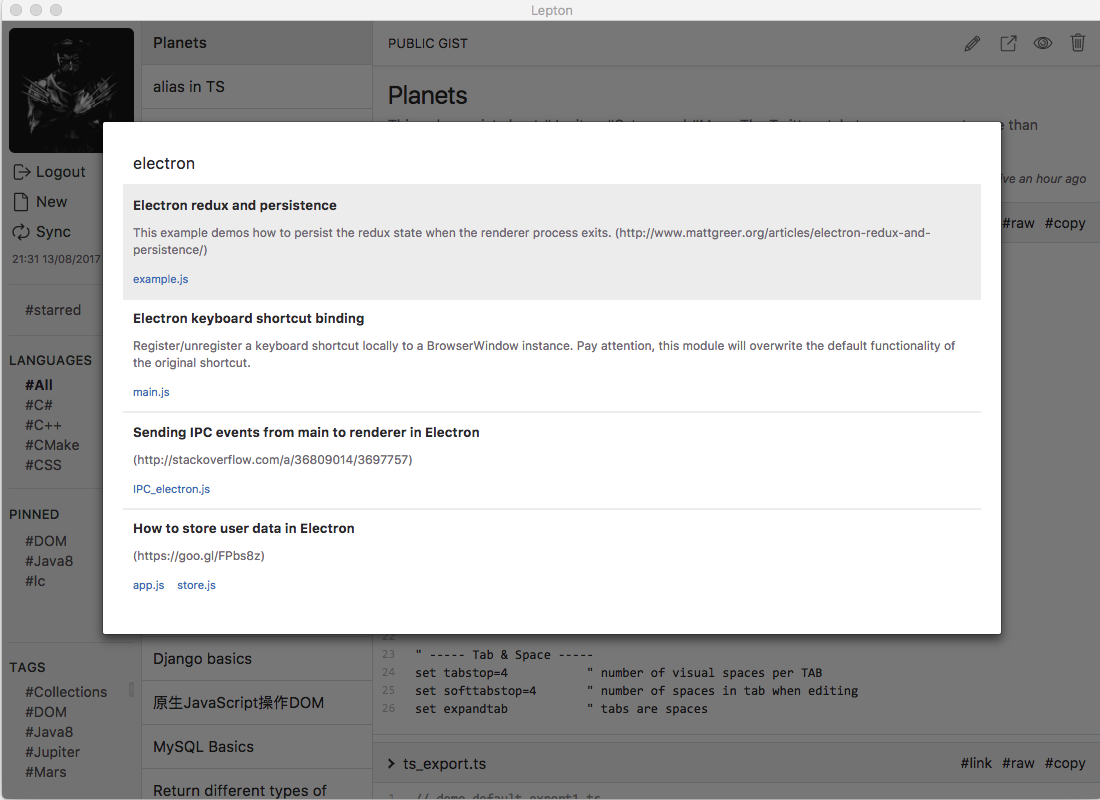The width and height of the screenshot is (1100, 800).
Task: Select result 'Electron redux and persistence'
Action: [x=551, y=242]
